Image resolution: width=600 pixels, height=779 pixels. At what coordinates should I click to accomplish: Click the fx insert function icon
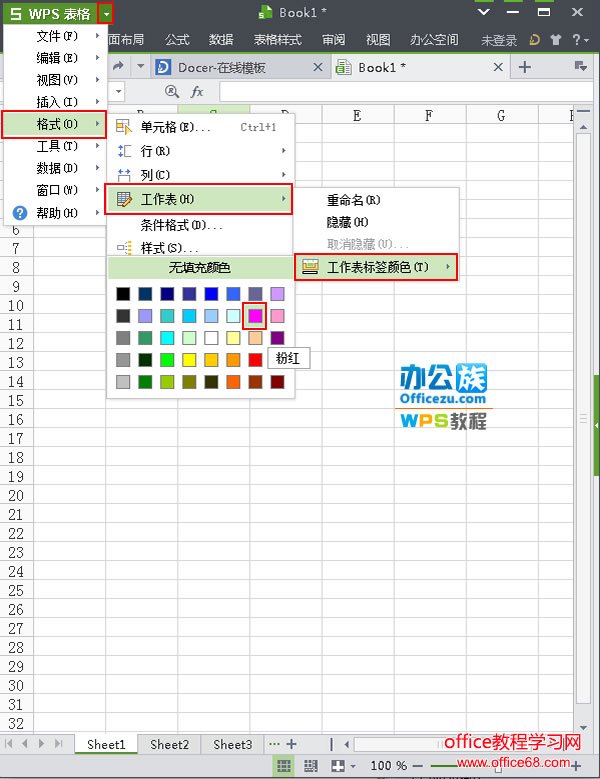pyautogui.click(x=197, y=91)
